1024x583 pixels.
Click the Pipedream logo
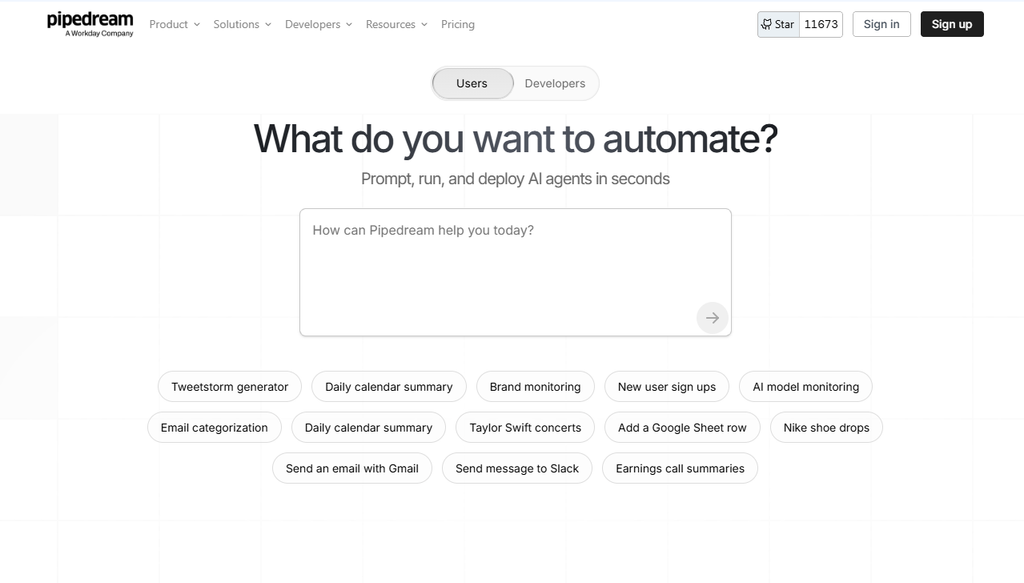tap(90, 24)
